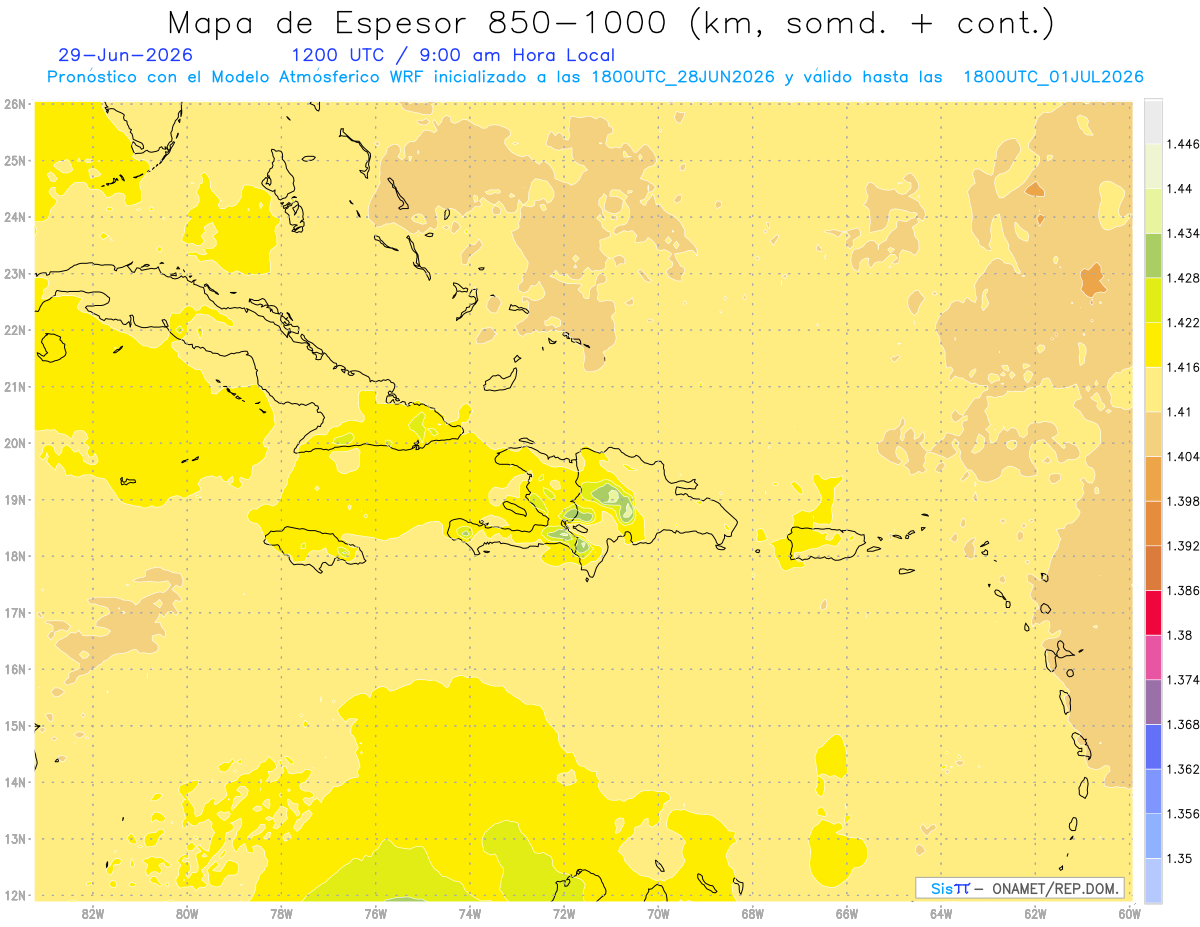The image size is (1200, 927).
Task: Click the 70W longitude axis label
Action: 658,913
